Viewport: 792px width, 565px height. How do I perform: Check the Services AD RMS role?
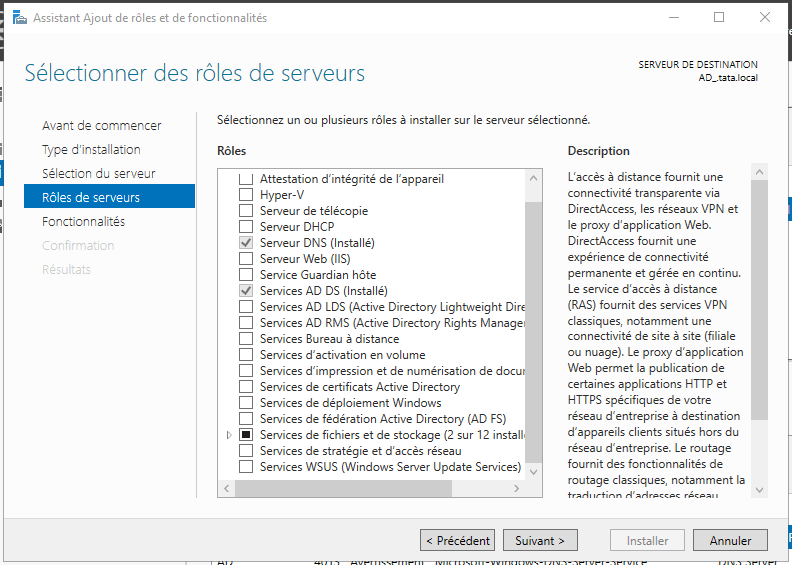point(246,323)
